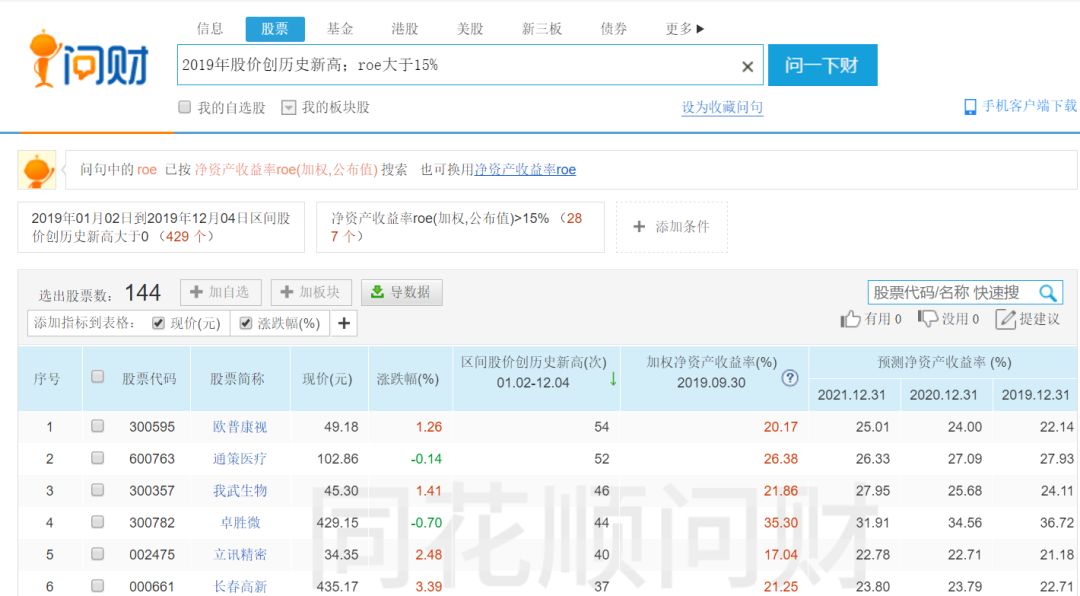Click the plus icon on 添加条件
Image resolution: width=1080 pixels, height=596 pixels.
[640, 226]
